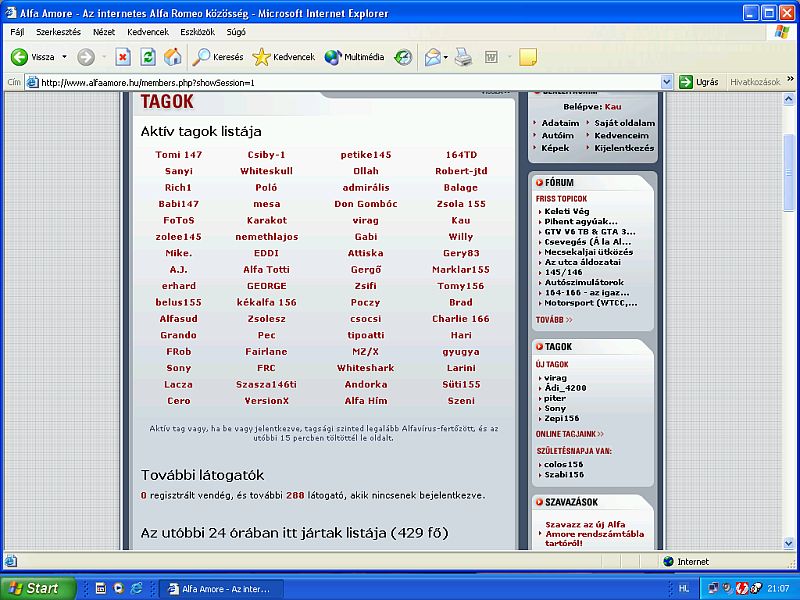Click the vertical scrollbar down arrow
Image resolution: width=800 pixels, height=600 pixels.
click(789, 543)
